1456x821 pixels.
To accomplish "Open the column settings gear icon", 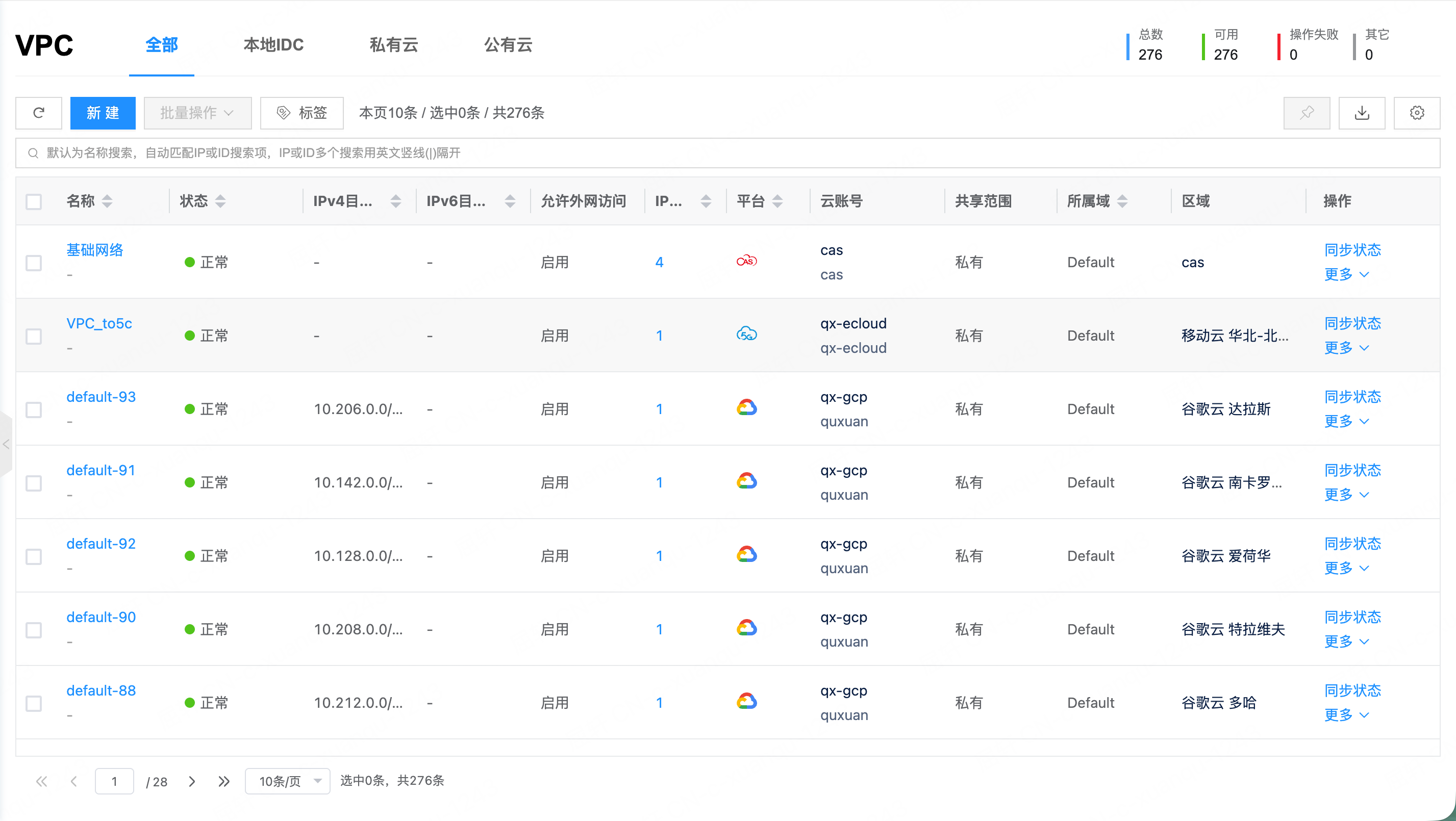I will tap(1416, 113).
